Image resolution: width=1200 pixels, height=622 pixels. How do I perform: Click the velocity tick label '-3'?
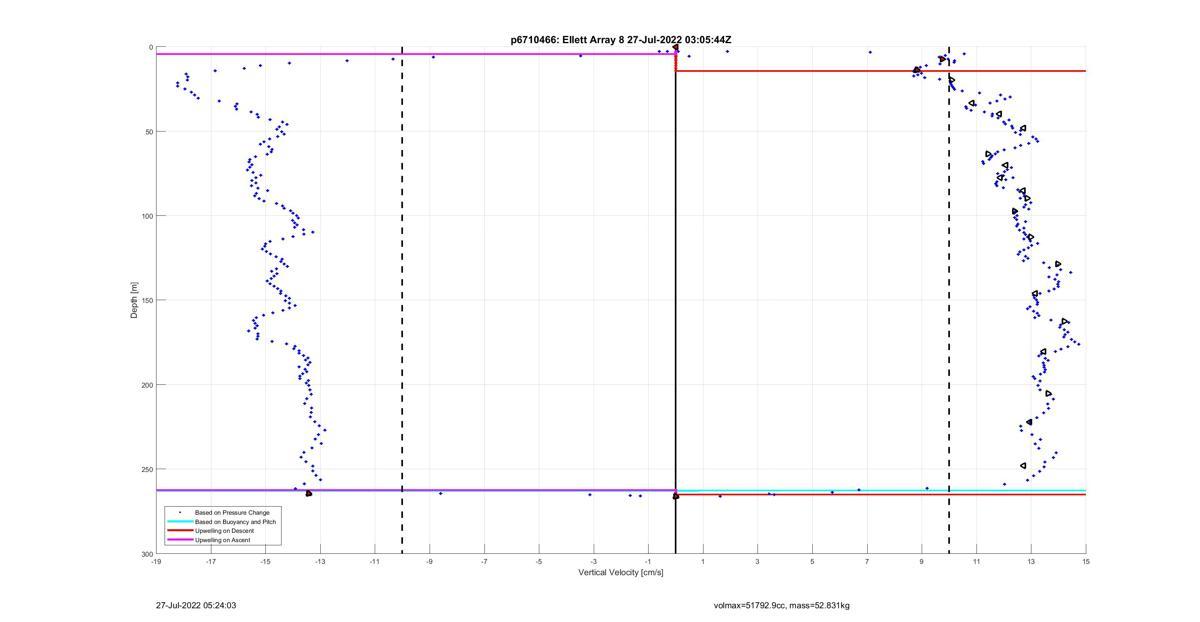pos(594,562)
